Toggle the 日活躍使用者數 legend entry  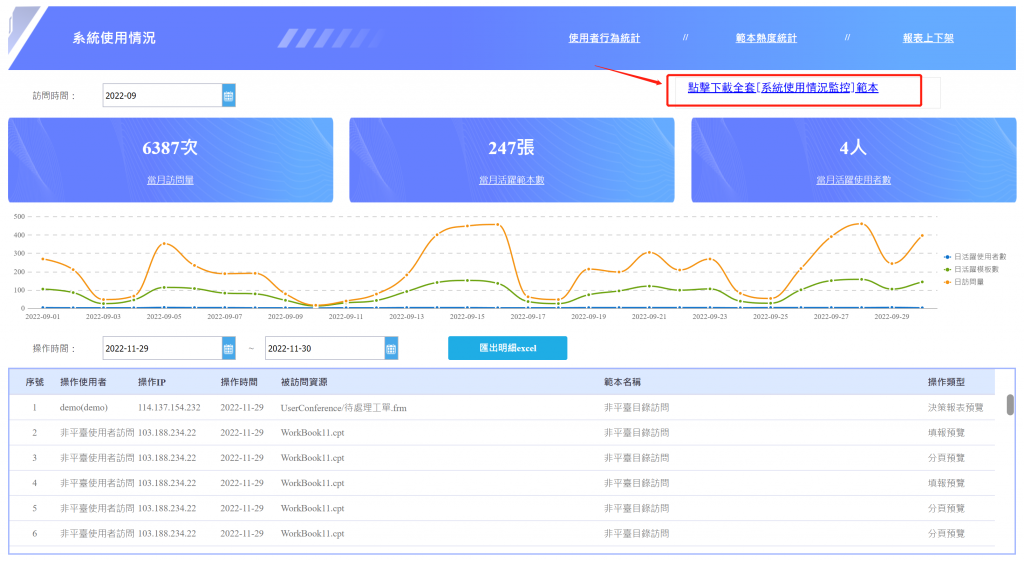(975, 257)
